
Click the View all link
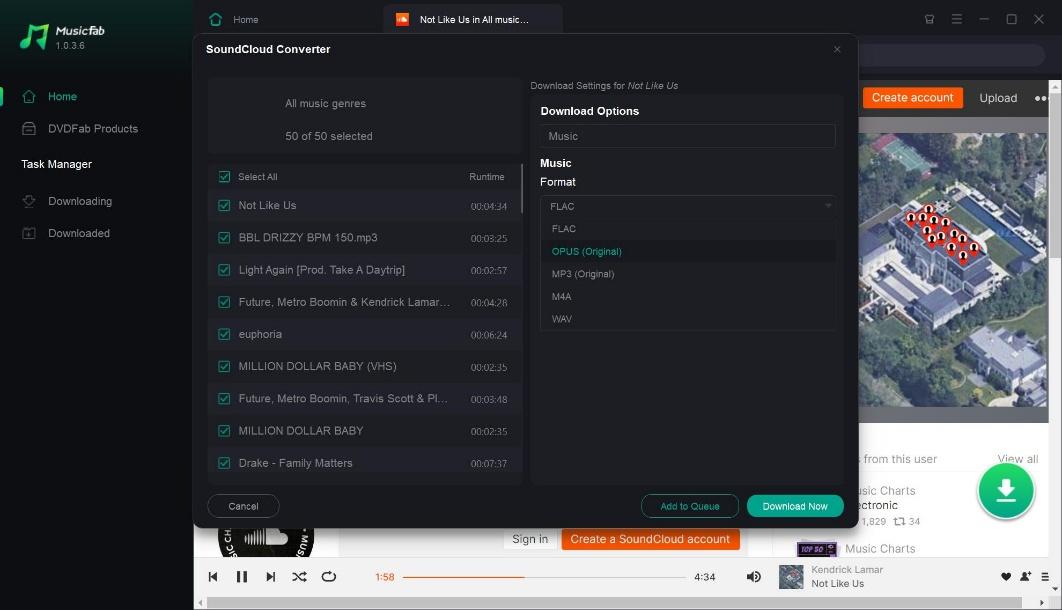click(1017, 459)
